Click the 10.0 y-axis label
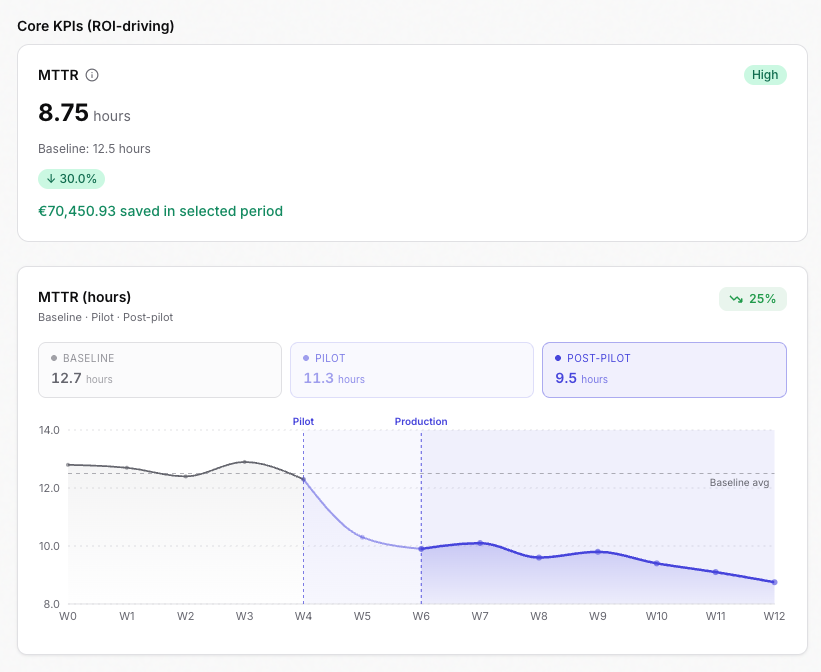The image size is (821, 672). (49, 546)
